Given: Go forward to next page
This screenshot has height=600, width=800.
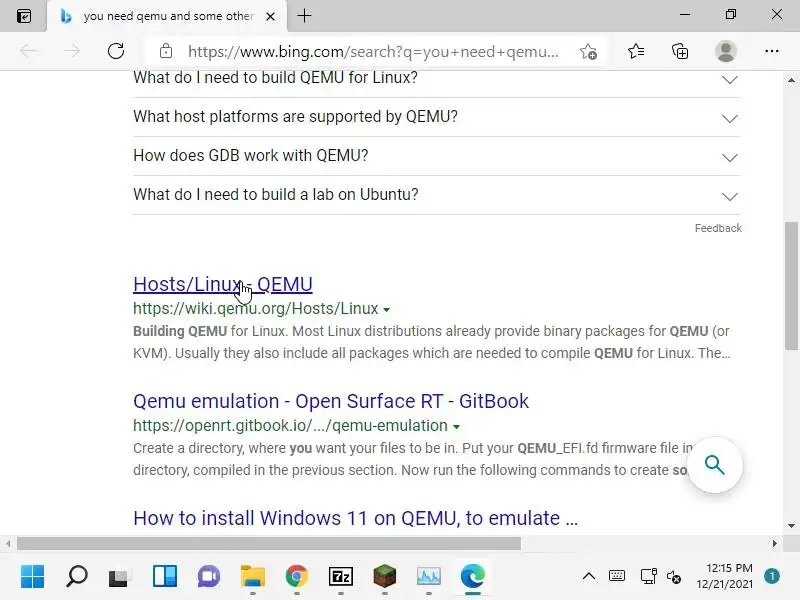Looking at the screenshot, I should [72, 51].
